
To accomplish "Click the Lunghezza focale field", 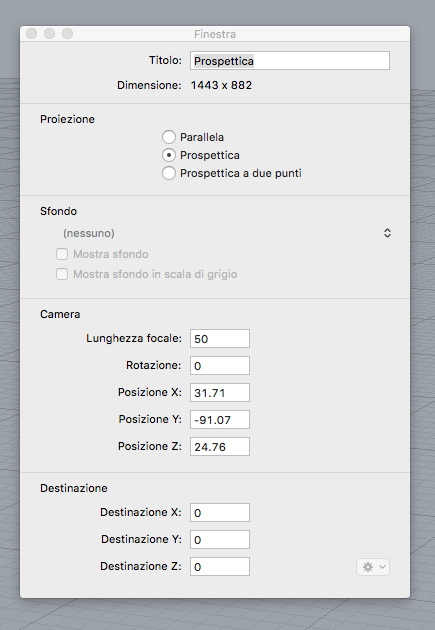I will 220,339.
